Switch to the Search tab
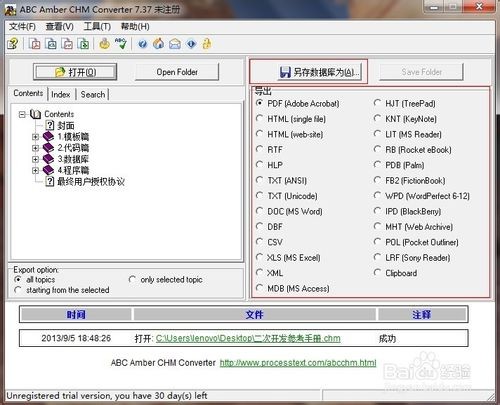 point(93,94)
